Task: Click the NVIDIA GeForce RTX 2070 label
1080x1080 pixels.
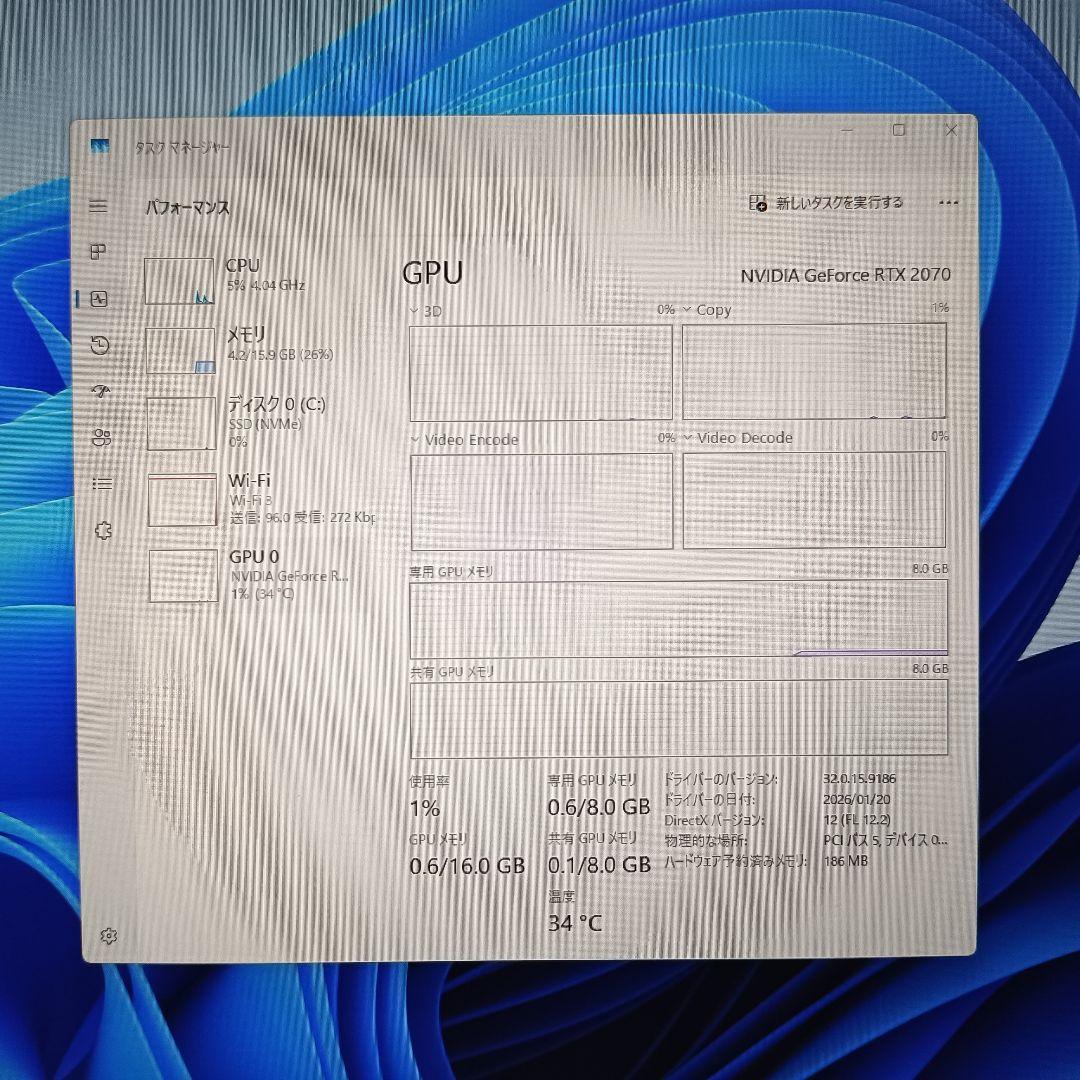Action: pyautogui.click(x=845, y=275)
